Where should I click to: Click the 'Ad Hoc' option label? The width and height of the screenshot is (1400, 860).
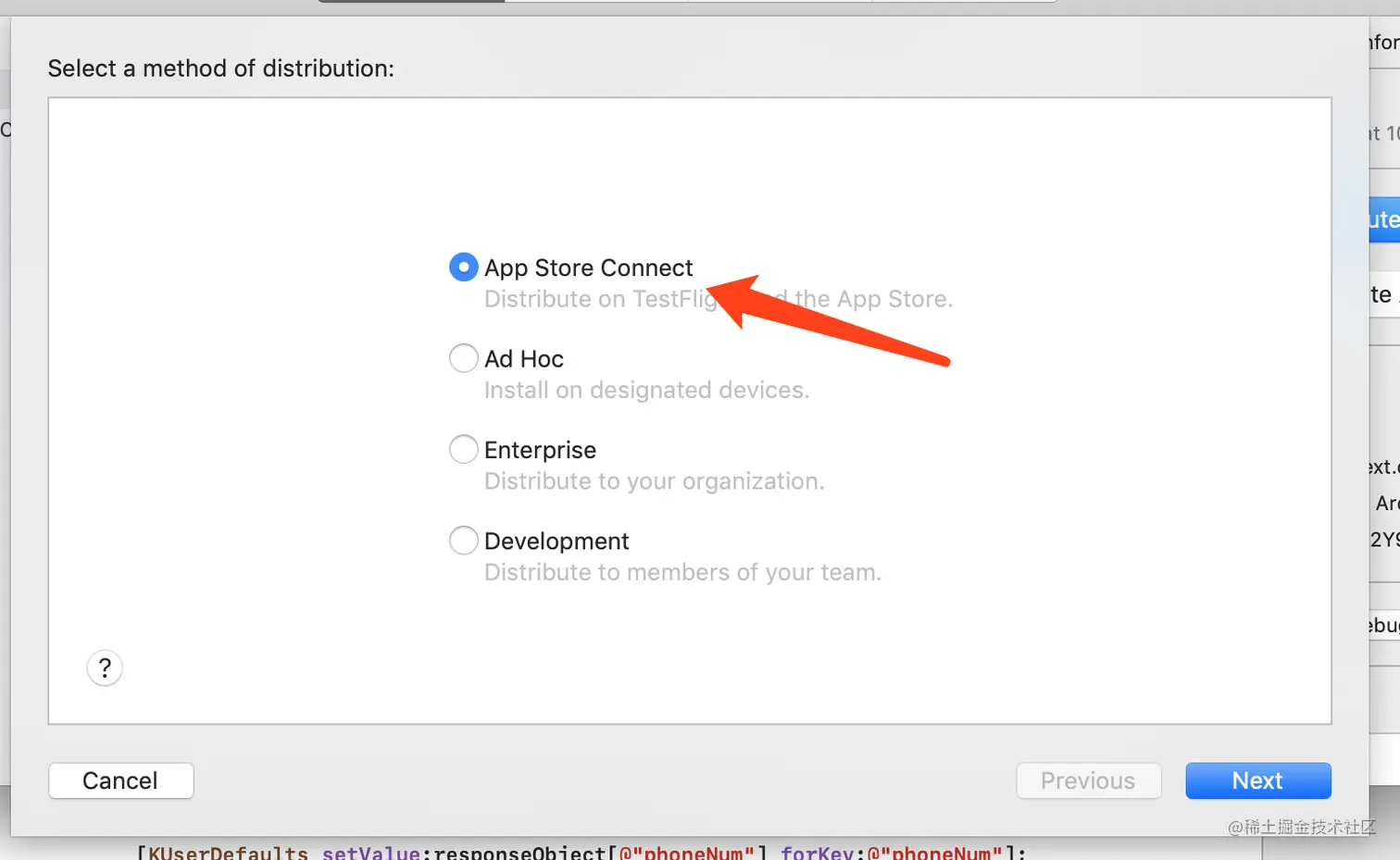[x=523, y=358]
